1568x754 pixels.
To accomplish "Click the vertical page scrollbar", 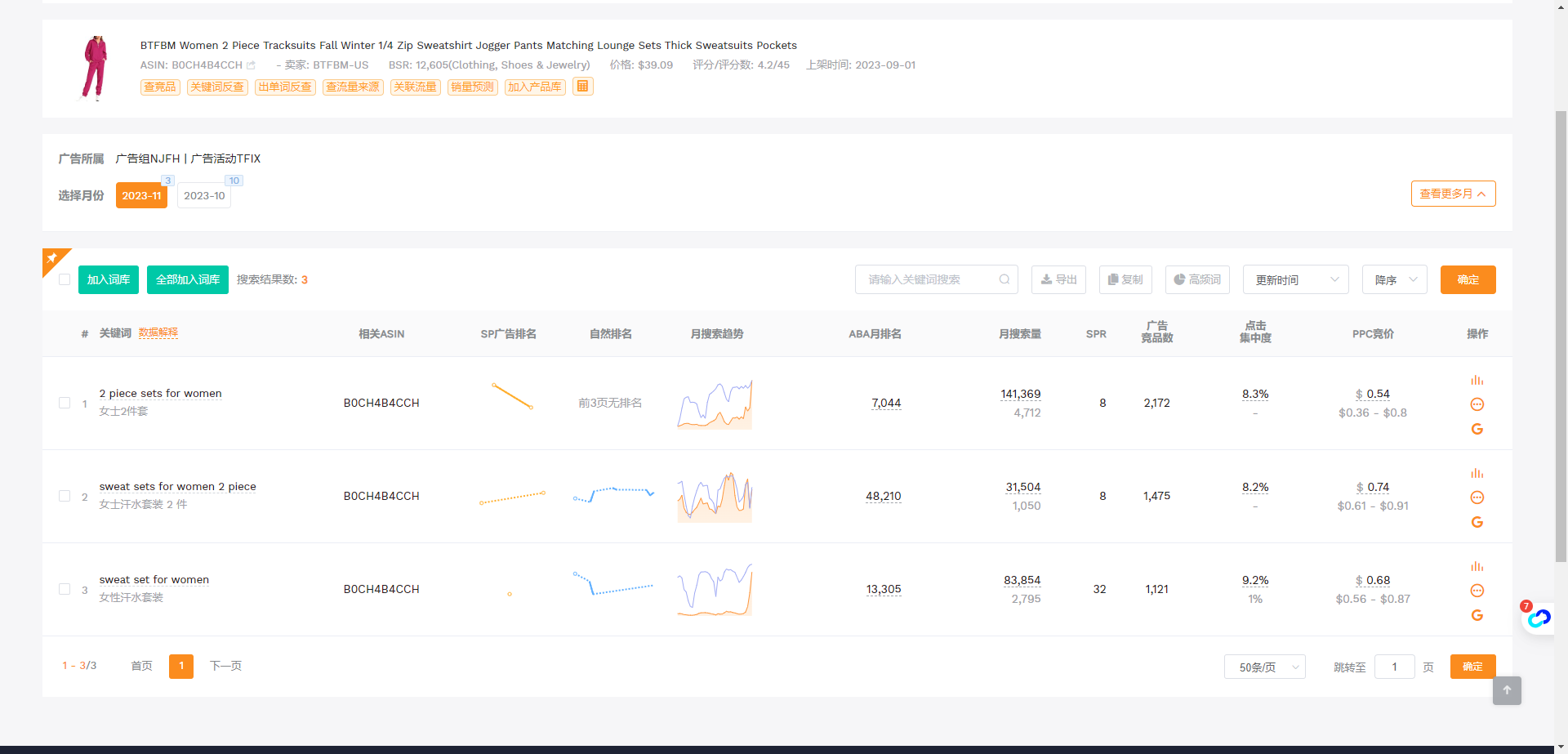I will click(1561, 327).
